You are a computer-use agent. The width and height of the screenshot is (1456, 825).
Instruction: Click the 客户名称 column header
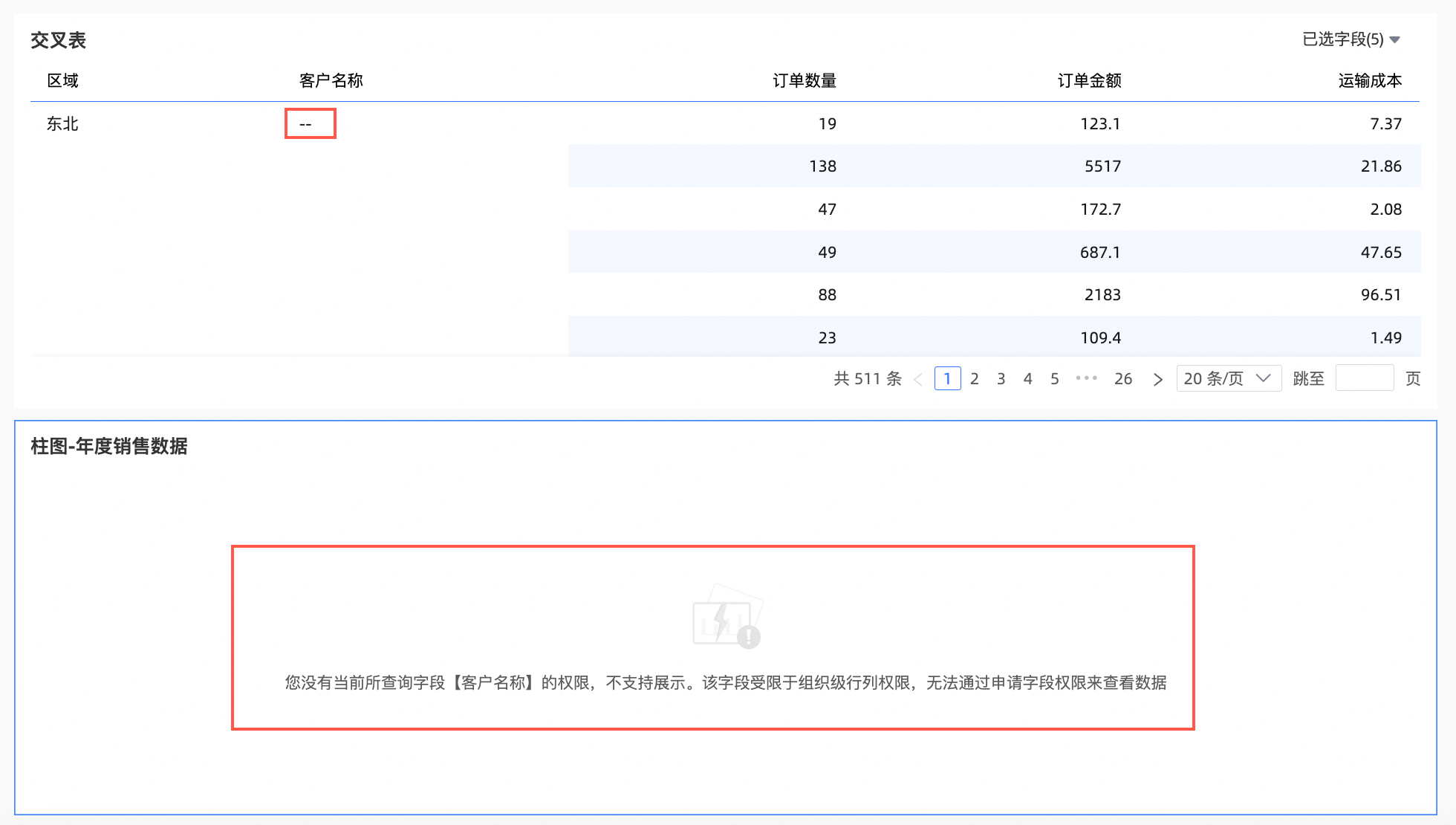[331, 80]
